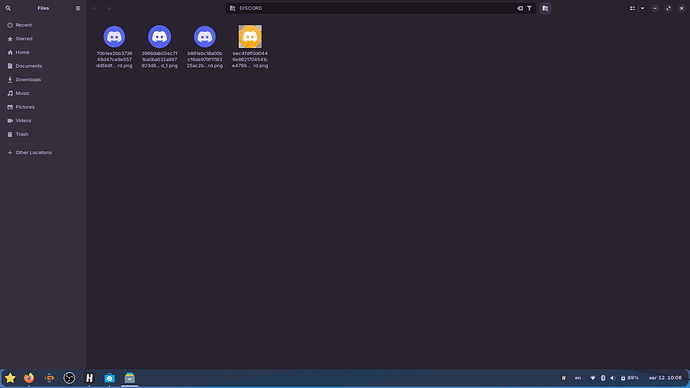Select the file thumbnail starting 3966dab05ec7f

click(159, 37)
